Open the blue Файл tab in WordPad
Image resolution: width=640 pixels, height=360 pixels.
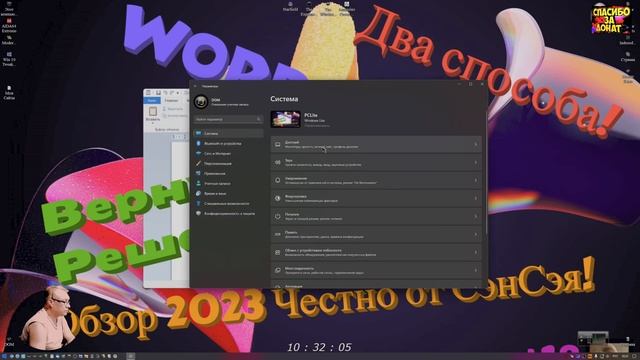152,100
